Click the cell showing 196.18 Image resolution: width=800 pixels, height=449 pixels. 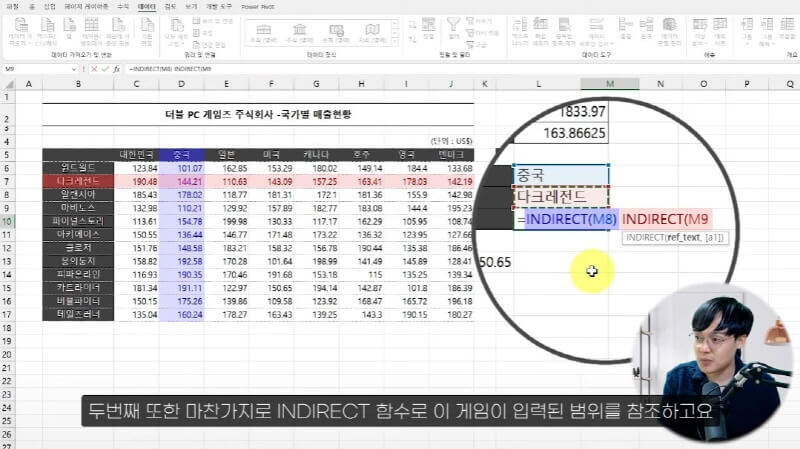coord(452,302)
